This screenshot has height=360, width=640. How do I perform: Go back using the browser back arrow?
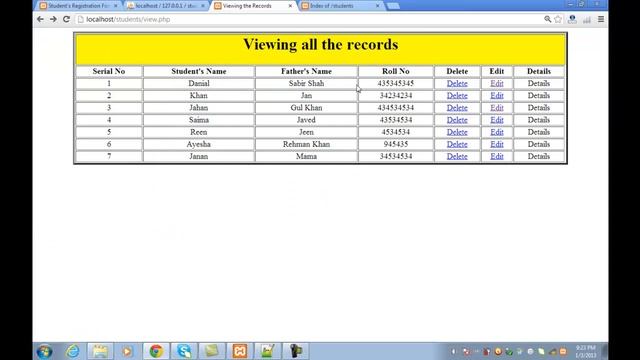click(x=40, y=19)
